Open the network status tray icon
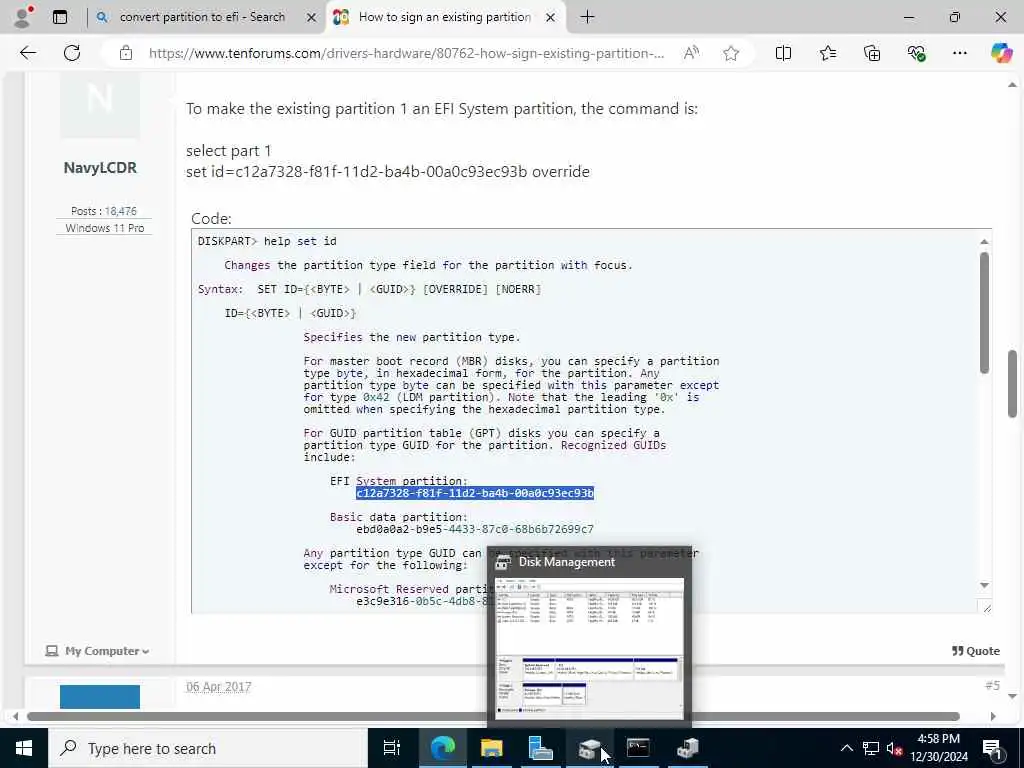The height and width of the screenshot is (768, 1024). pos(871,748)
